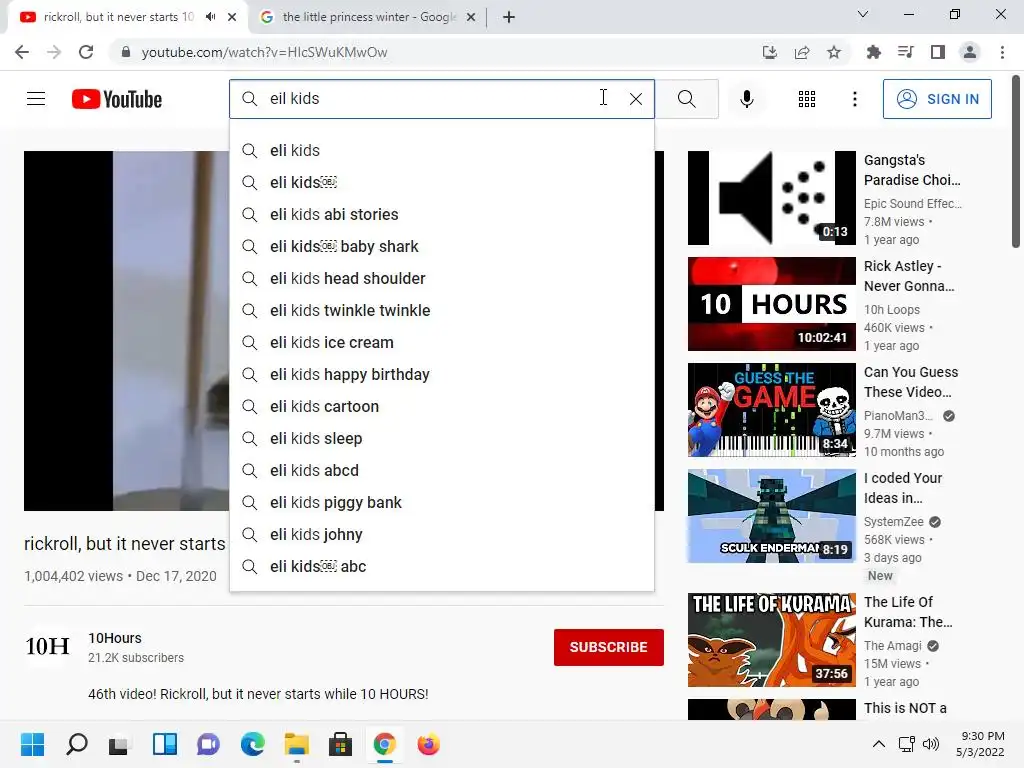
Task: Pick the 'eli kids head shoulder' suggestion
Action: pos(442,278)
